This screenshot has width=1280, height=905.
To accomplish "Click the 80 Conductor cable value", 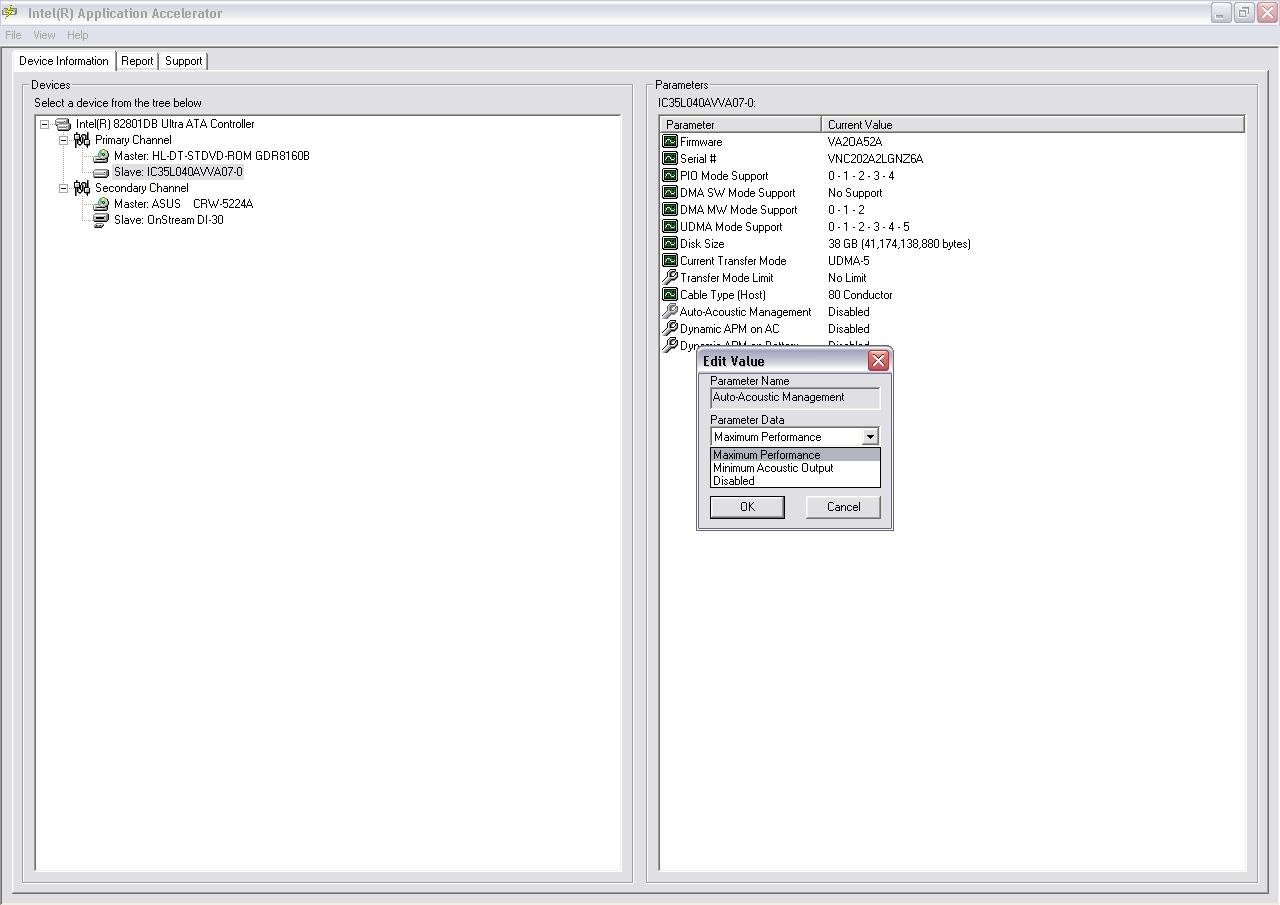I will point(860,295).
